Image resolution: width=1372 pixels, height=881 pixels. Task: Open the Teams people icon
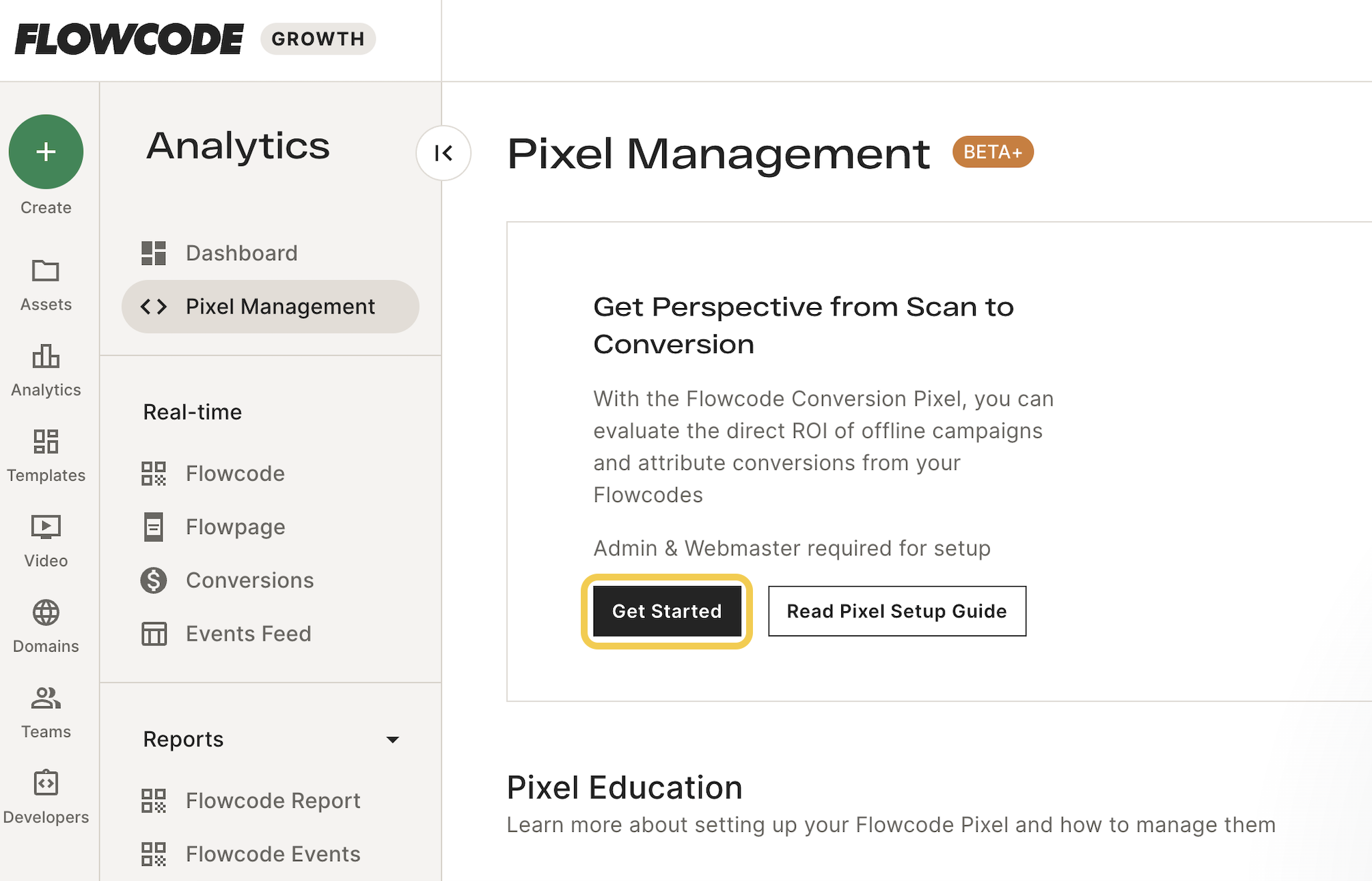pyautogui.click(x=46, y=698)
